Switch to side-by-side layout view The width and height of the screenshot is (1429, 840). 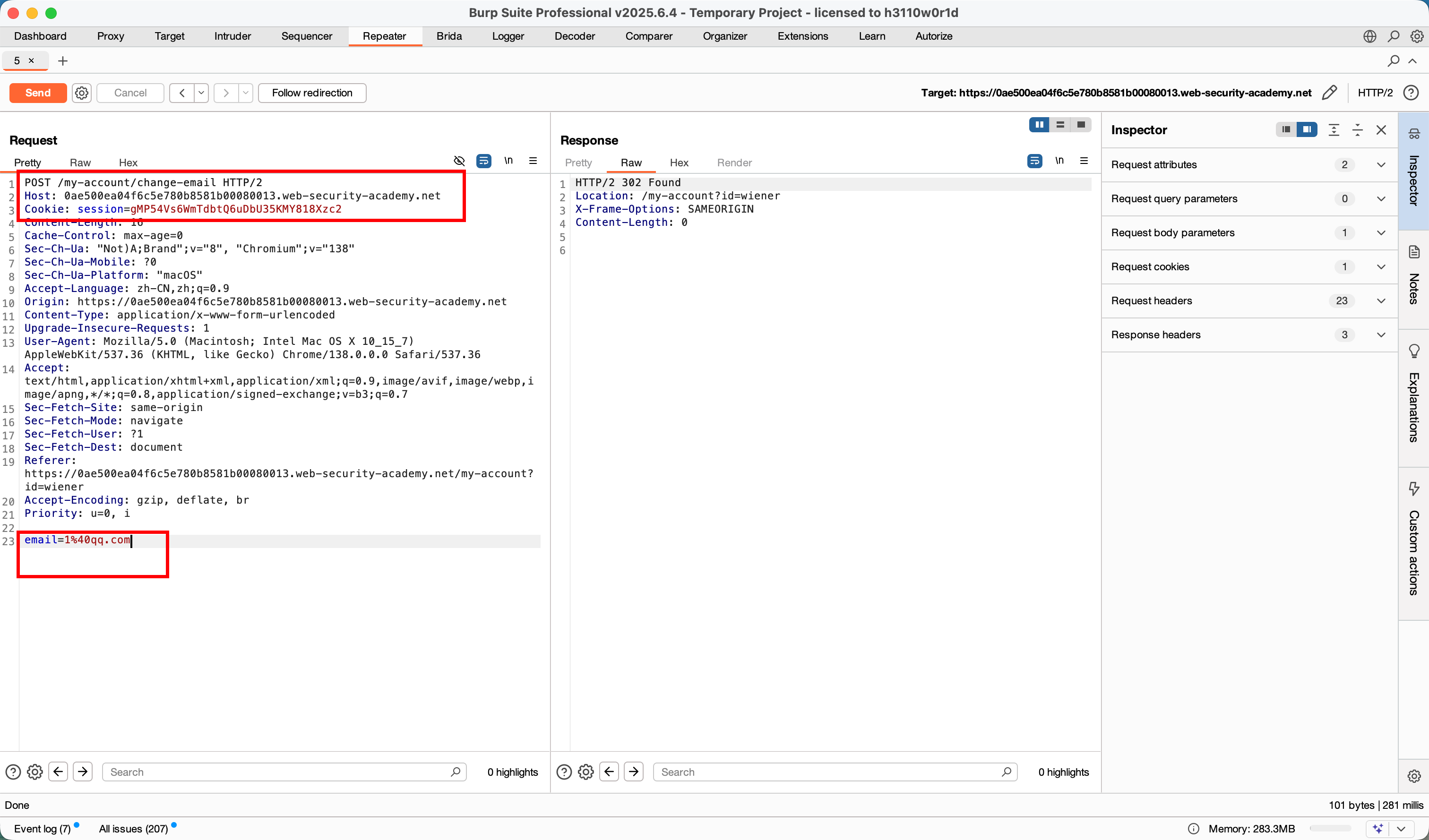1039,125
